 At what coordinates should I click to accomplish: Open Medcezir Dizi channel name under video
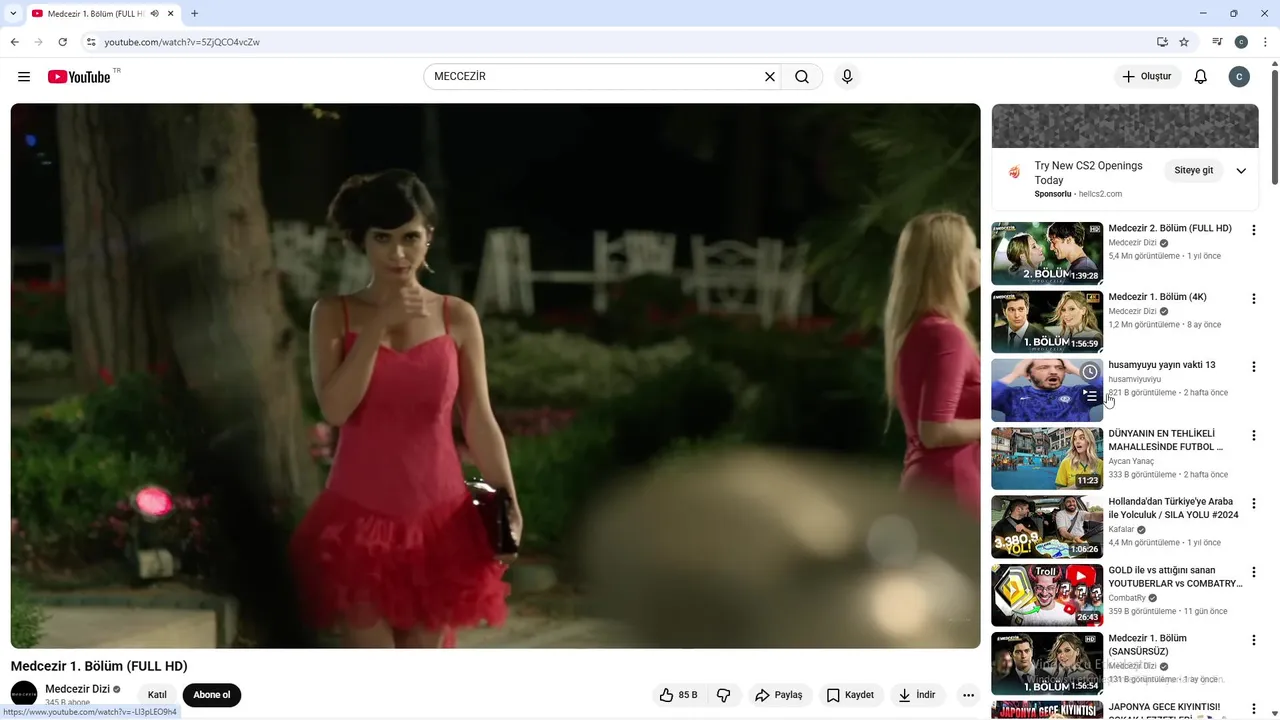click(x=77, y=689)
